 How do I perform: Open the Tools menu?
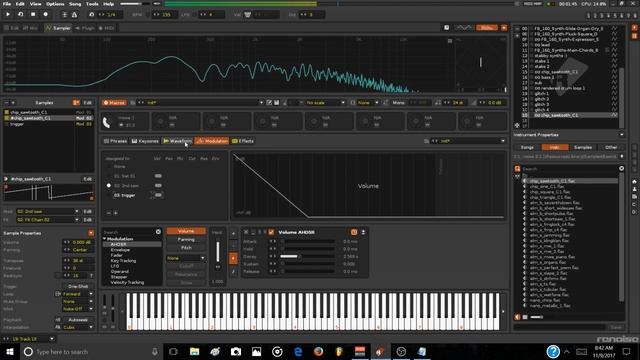[x=92, y=4]
